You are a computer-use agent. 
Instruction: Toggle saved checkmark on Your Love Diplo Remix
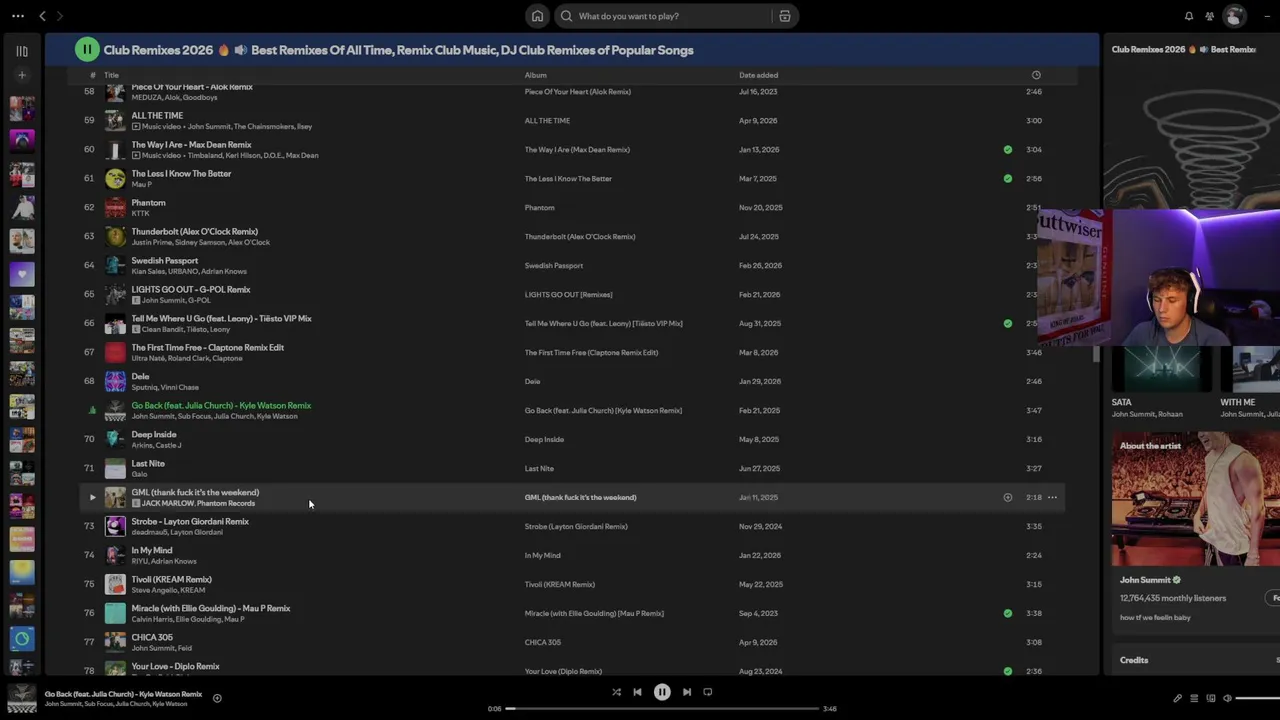[x=1008, y=671]
